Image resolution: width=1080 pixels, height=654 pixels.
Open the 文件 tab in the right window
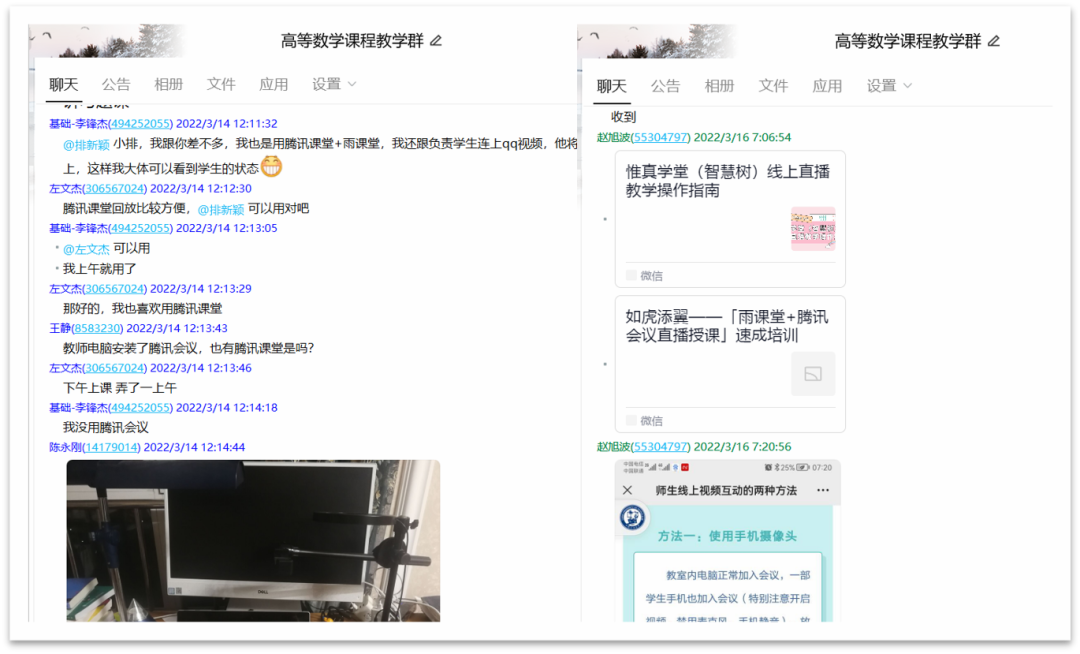[773, 86]
